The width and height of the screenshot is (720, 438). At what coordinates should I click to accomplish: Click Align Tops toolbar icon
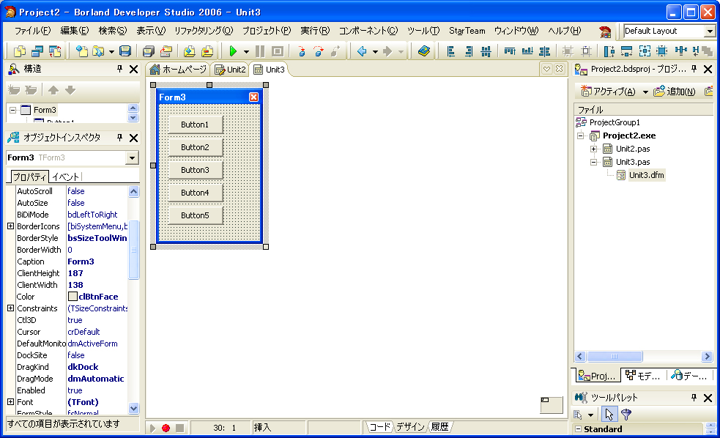(x=509, y=51)
